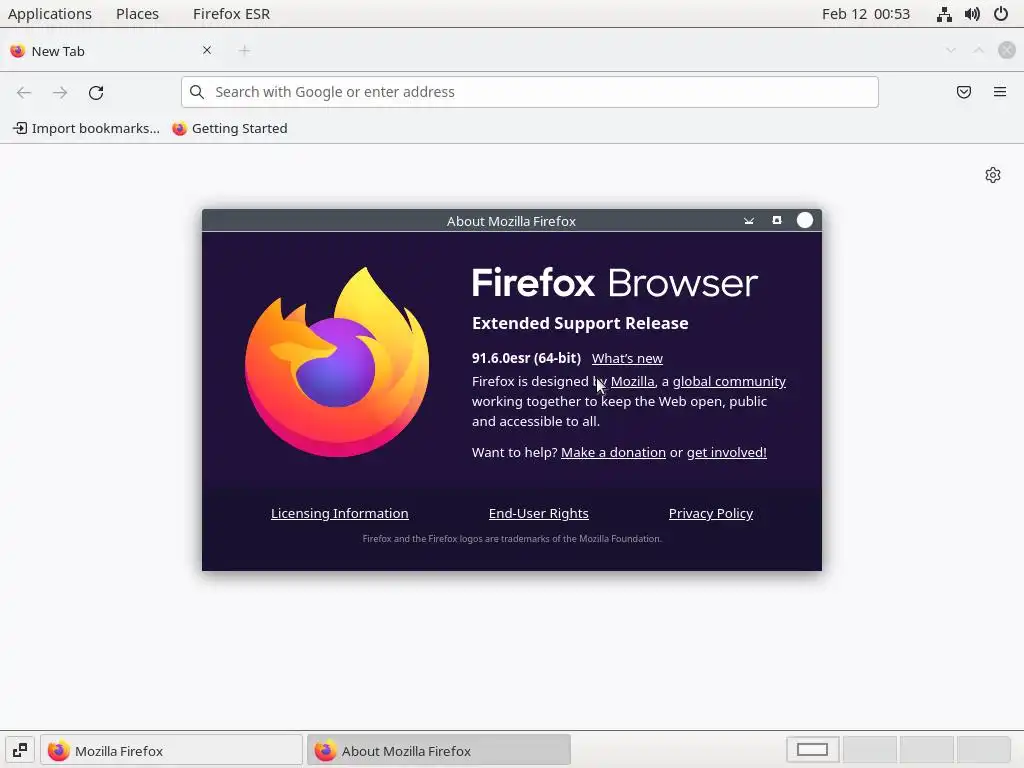1024x768 pixels.
Task: Click the Mozilla Foundation trademark notice text
Action: (x=512, y=539)
